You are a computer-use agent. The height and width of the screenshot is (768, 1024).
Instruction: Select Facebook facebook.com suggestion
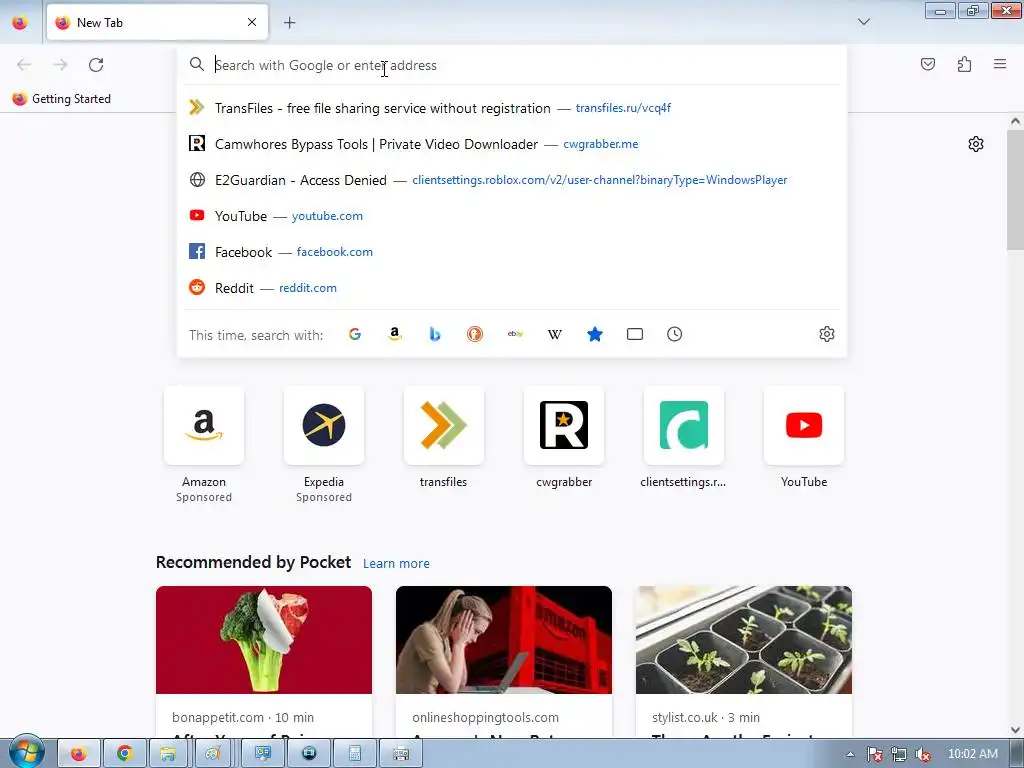point(512,251)
